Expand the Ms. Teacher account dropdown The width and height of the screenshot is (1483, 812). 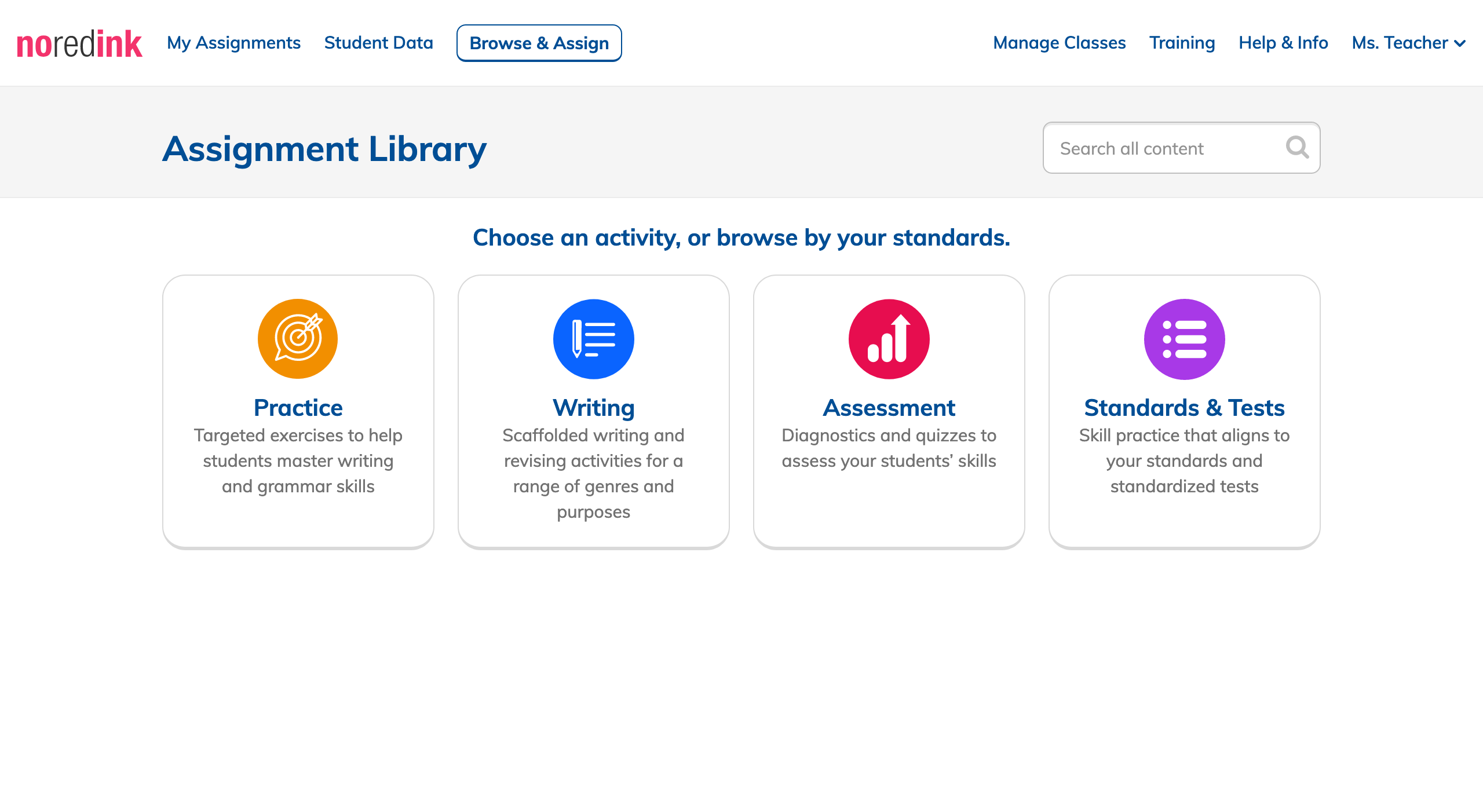1400,43
